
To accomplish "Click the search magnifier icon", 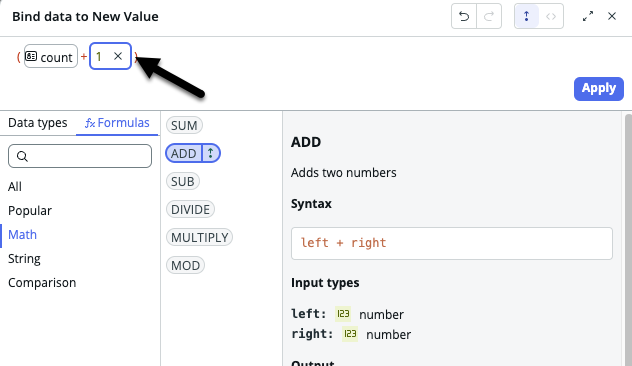I will click(23, 156).
